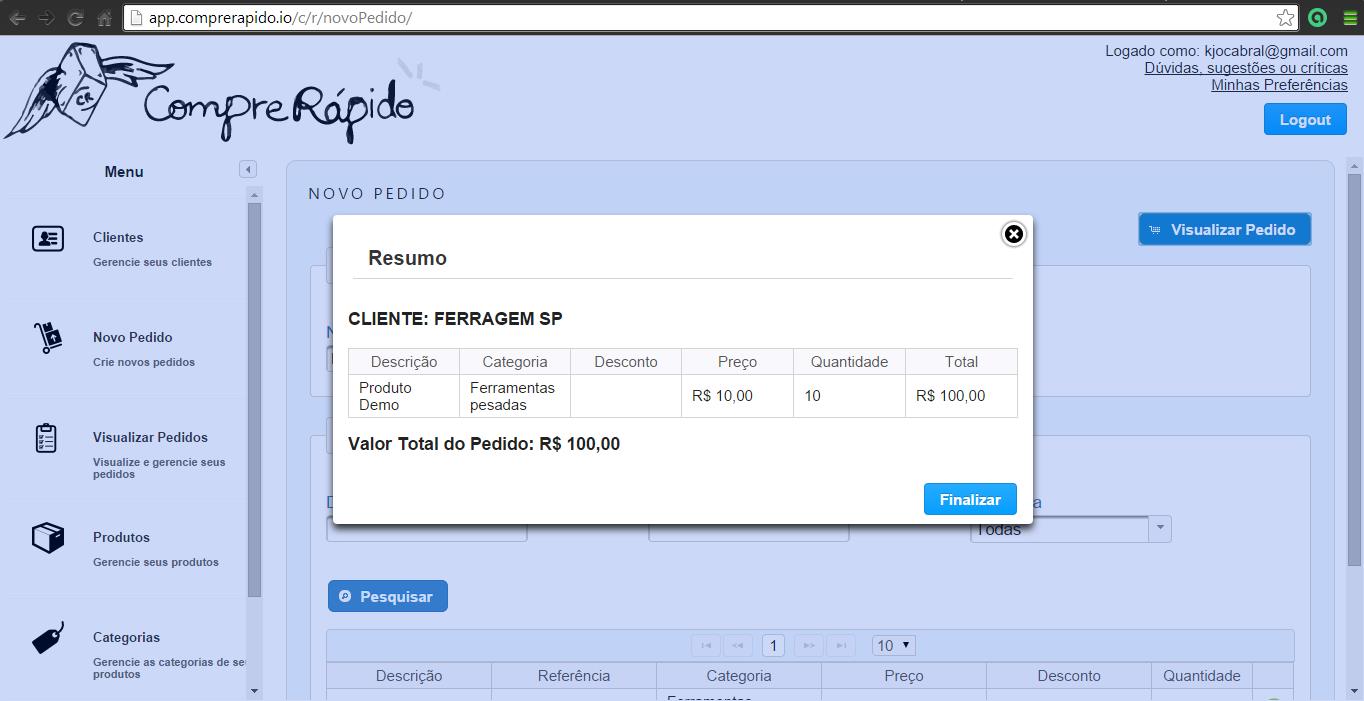Close the Resumo dialog with X icon

(1013, 234)
